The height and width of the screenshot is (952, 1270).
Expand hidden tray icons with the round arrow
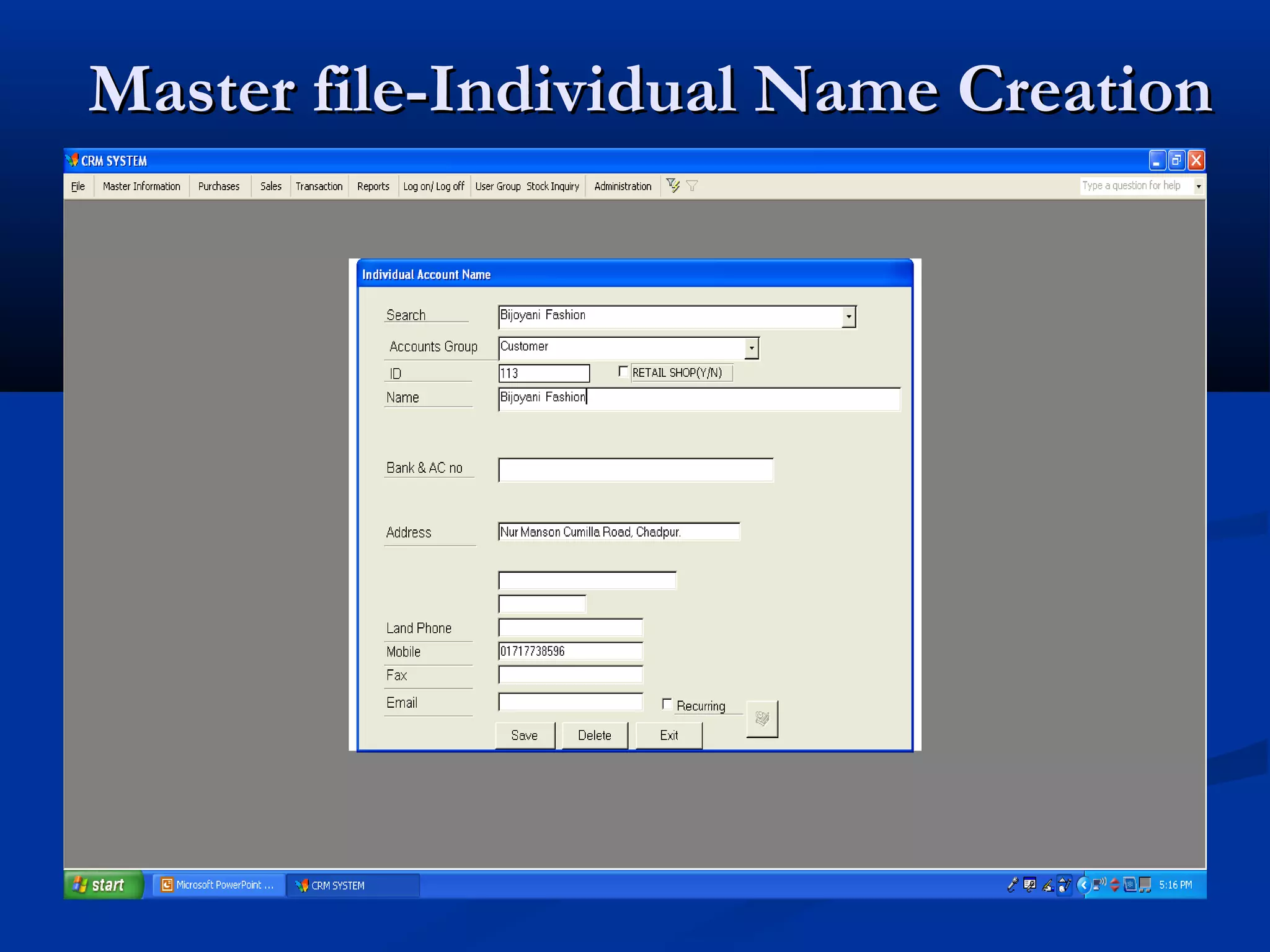[x=1084, y=884]
